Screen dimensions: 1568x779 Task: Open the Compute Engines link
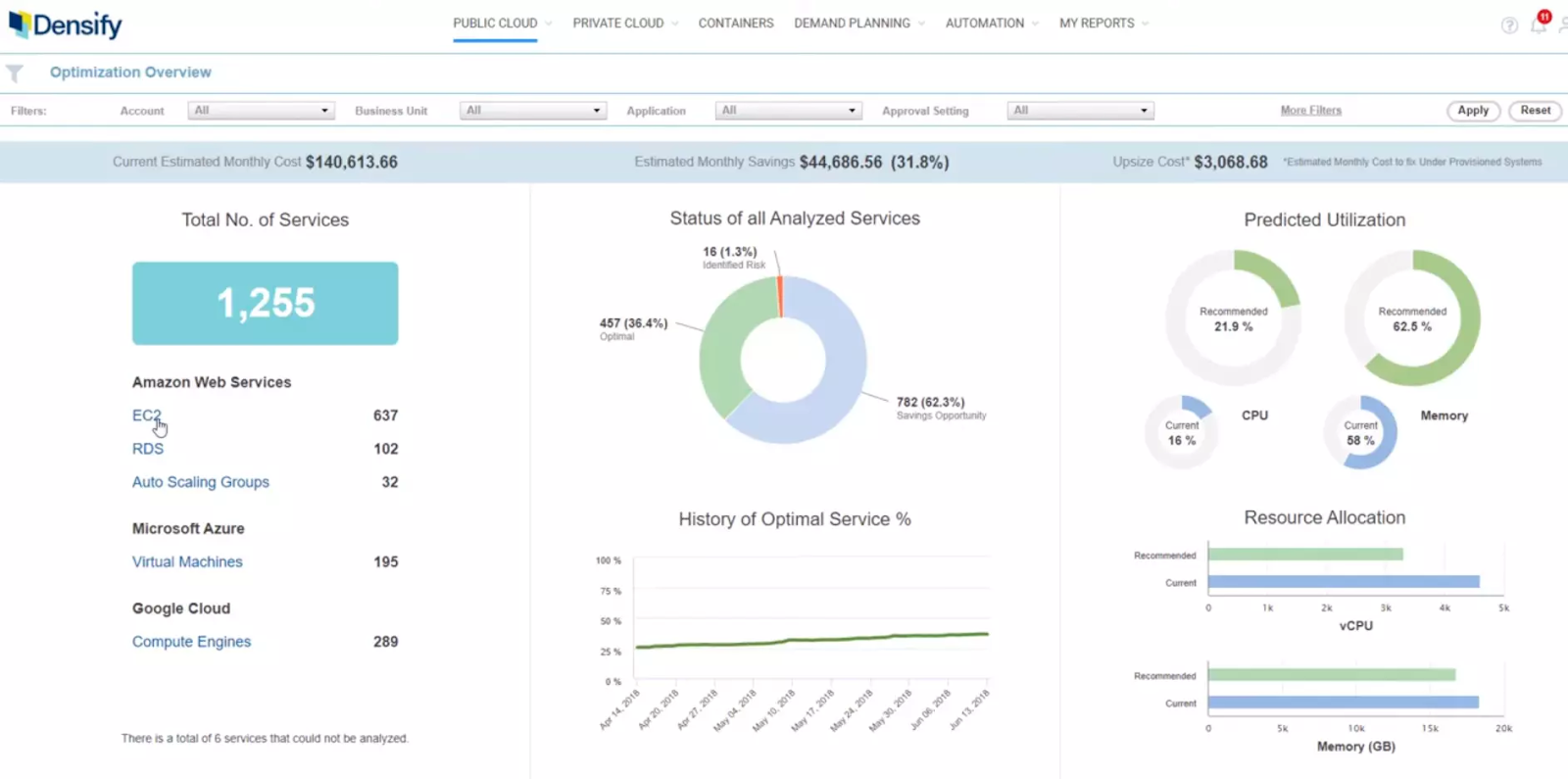(x=191, y=642)
